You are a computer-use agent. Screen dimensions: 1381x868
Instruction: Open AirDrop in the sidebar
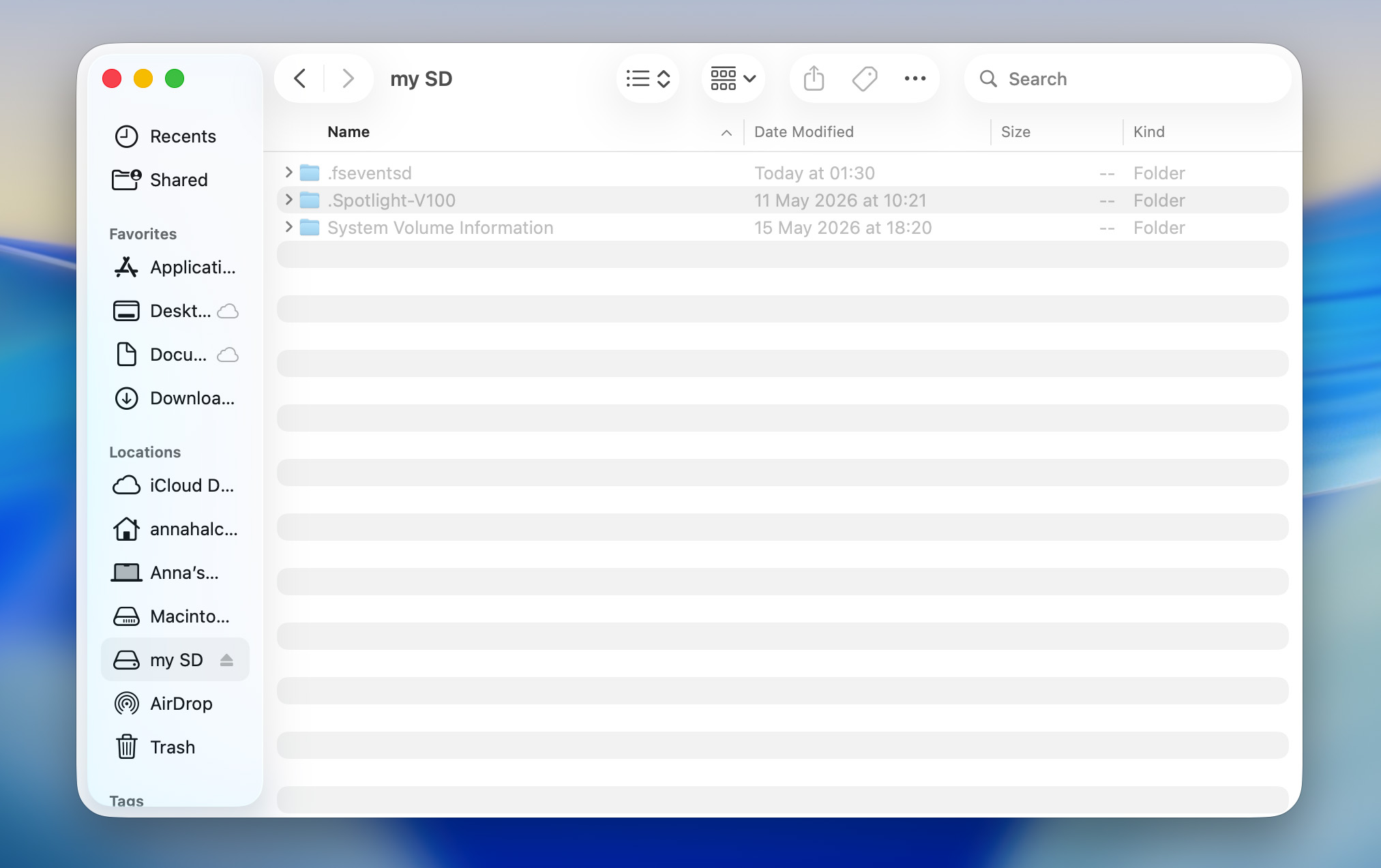(x=175, y=704)
